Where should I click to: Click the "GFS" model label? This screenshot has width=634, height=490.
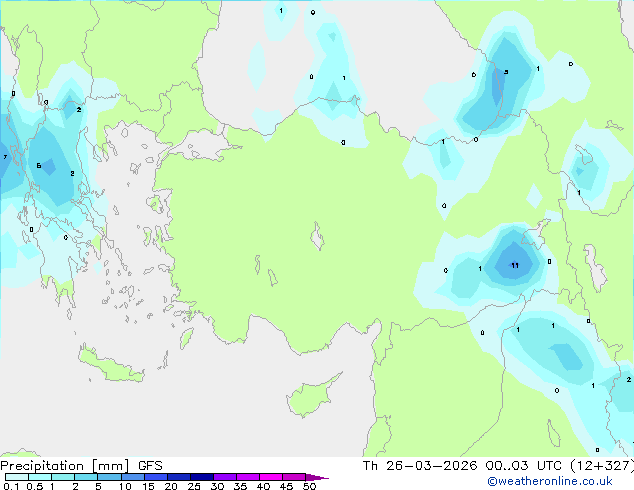[x=150, y=466]
